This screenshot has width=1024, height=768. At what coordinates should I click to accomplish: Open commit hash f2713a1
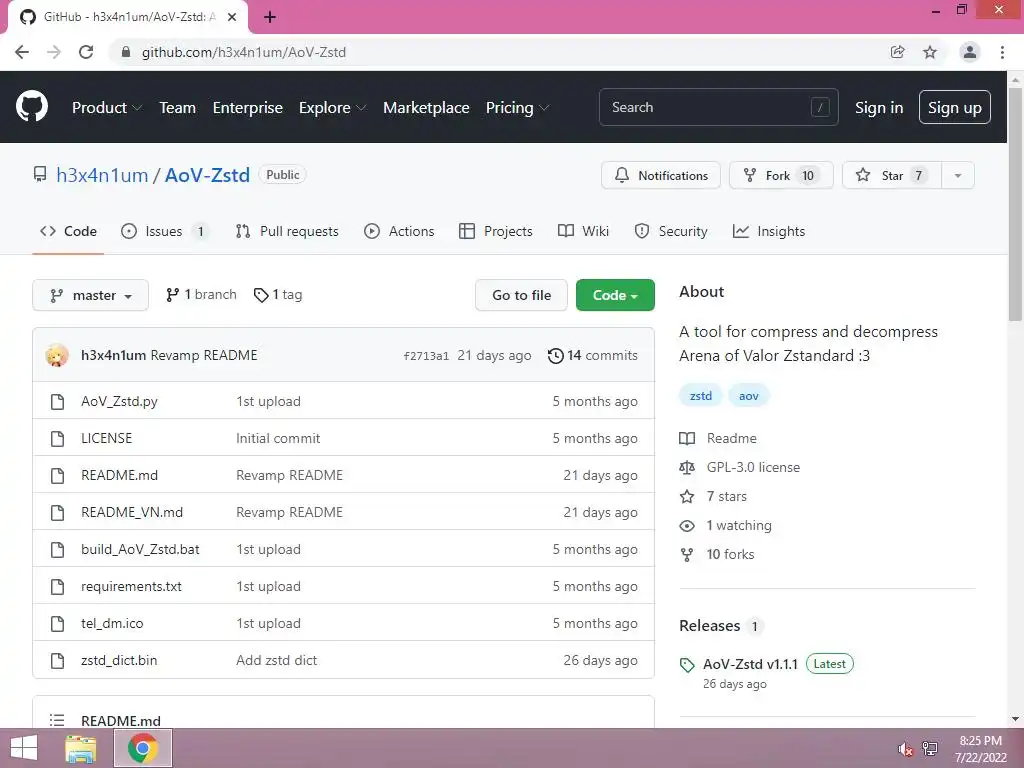[x=426, y=356]
